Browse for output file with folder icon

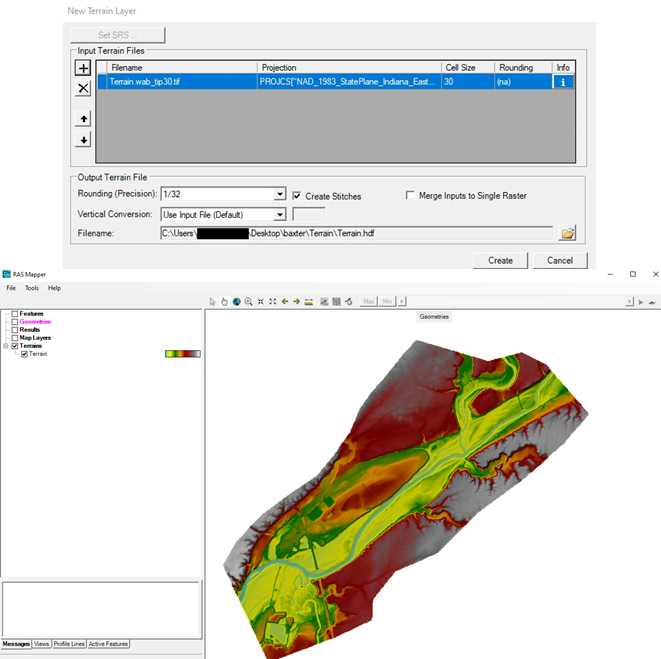[568, 233]
